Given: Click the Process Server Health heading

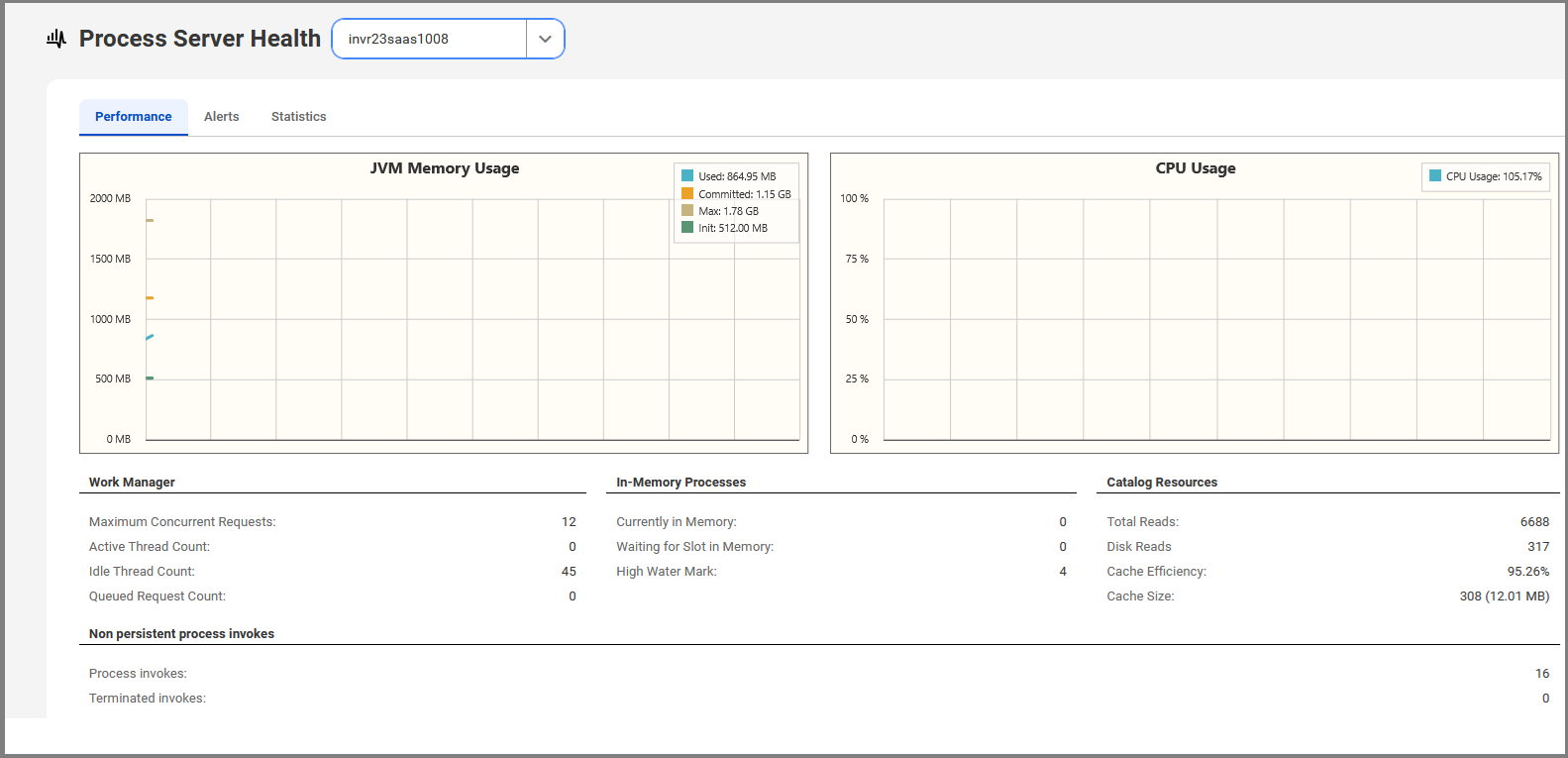Looking at the screenshot, I should click(200, 39).
